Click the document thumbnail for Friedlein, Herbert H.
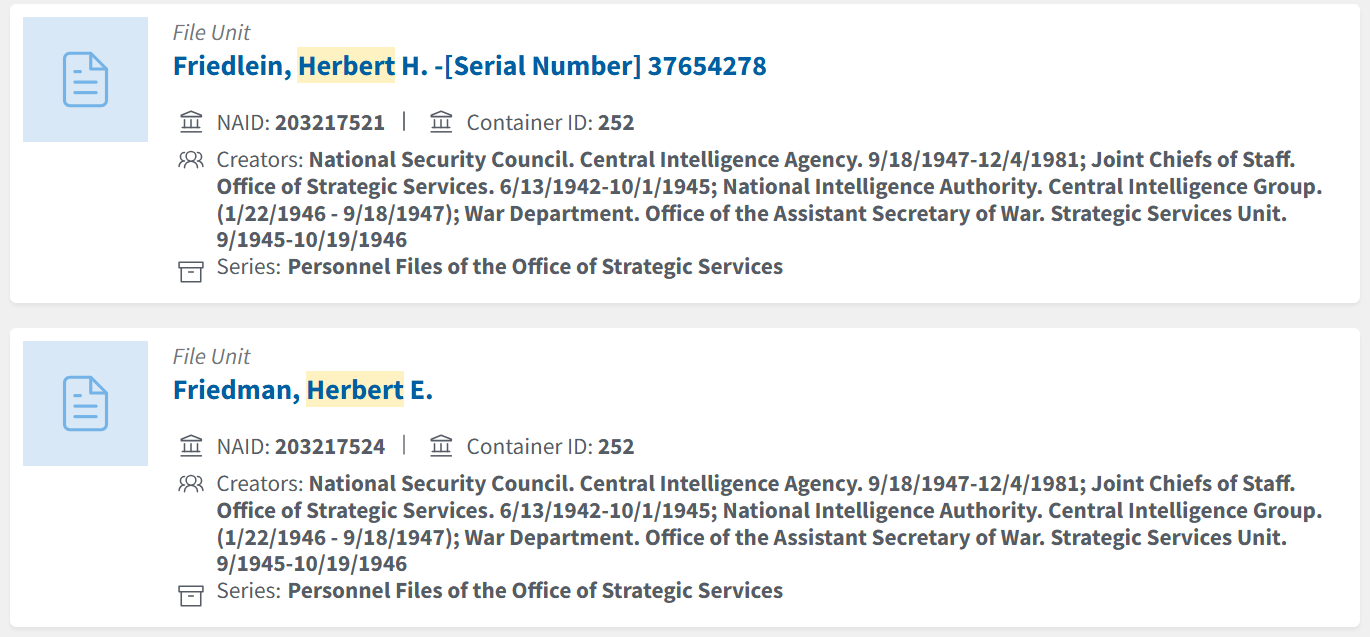1370x637 pixels. click(85, 79)
